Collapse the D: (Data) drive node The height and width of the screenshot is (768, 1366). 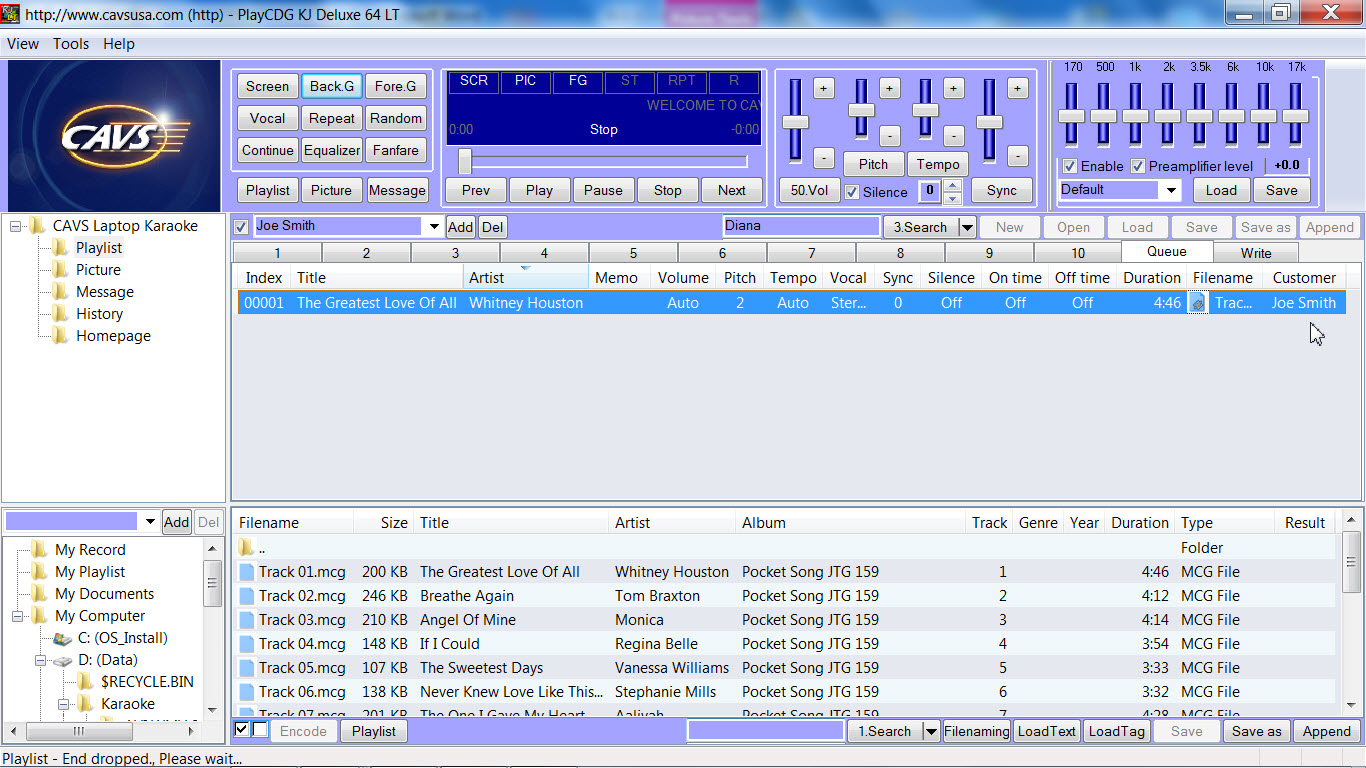(40, 660)
